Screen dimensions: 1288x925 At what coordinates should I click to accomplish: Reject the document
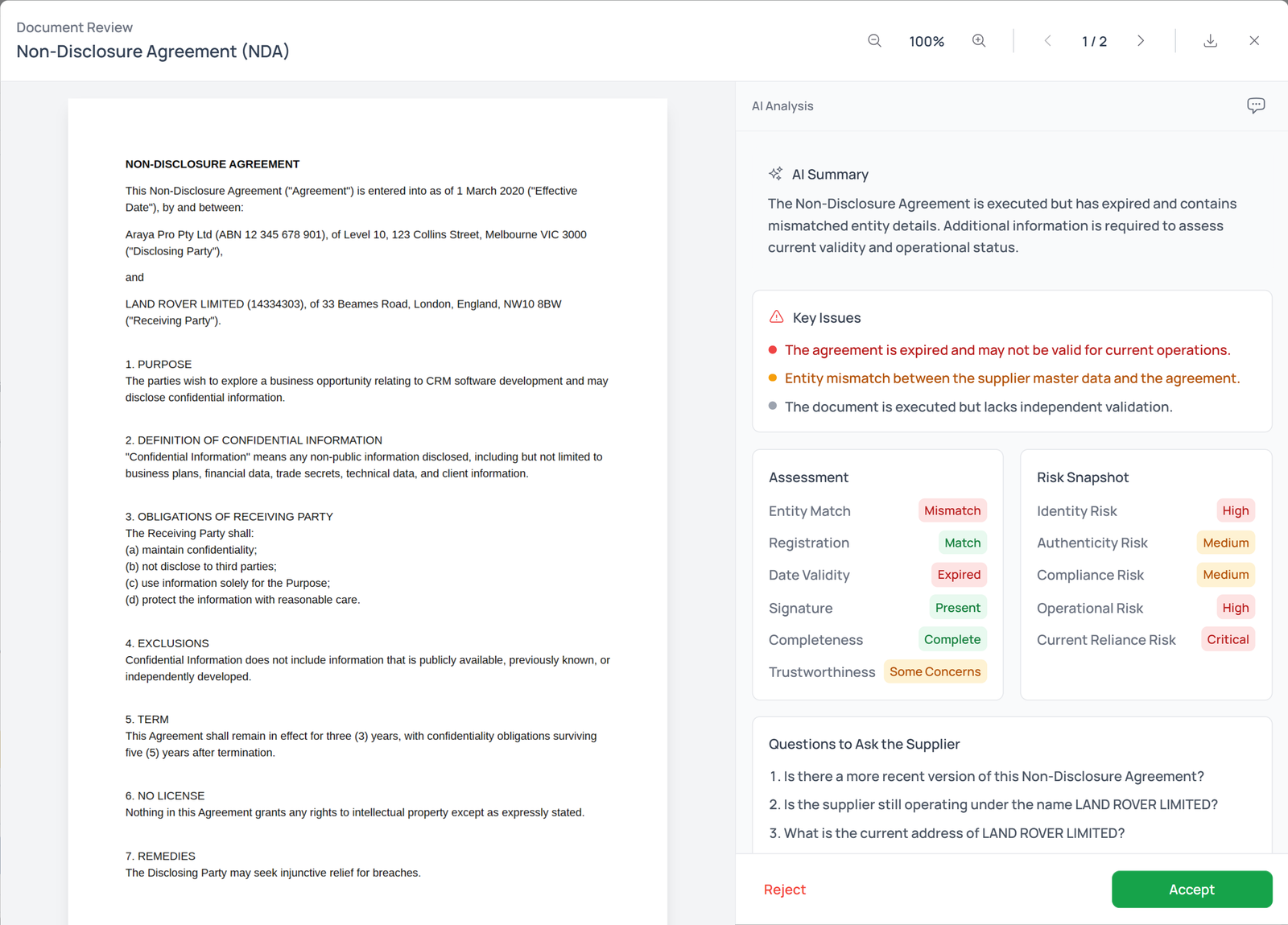784,890
